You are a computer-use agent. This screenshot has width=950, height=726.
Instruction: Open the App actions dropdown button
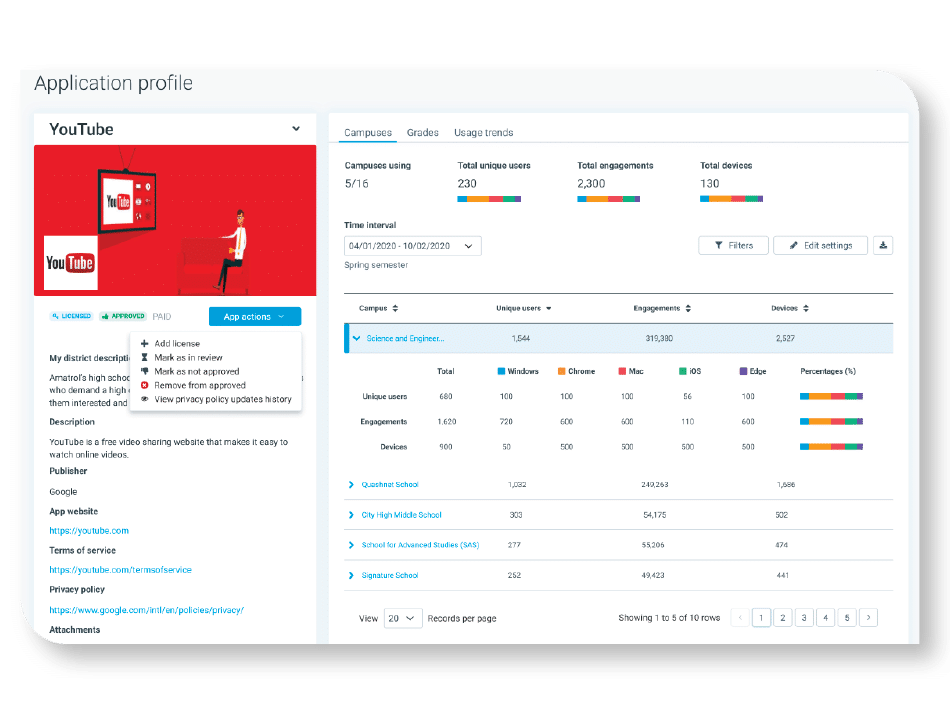[x=254, y=316]
